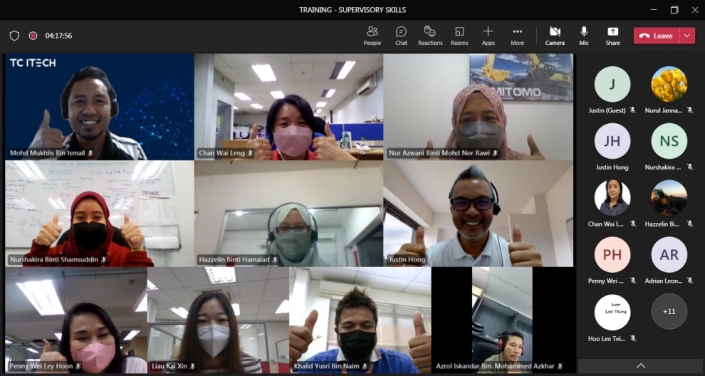705x376 pixels.
Task: Select the Adrian Leon AR avatar
Action: click(669, 255)
